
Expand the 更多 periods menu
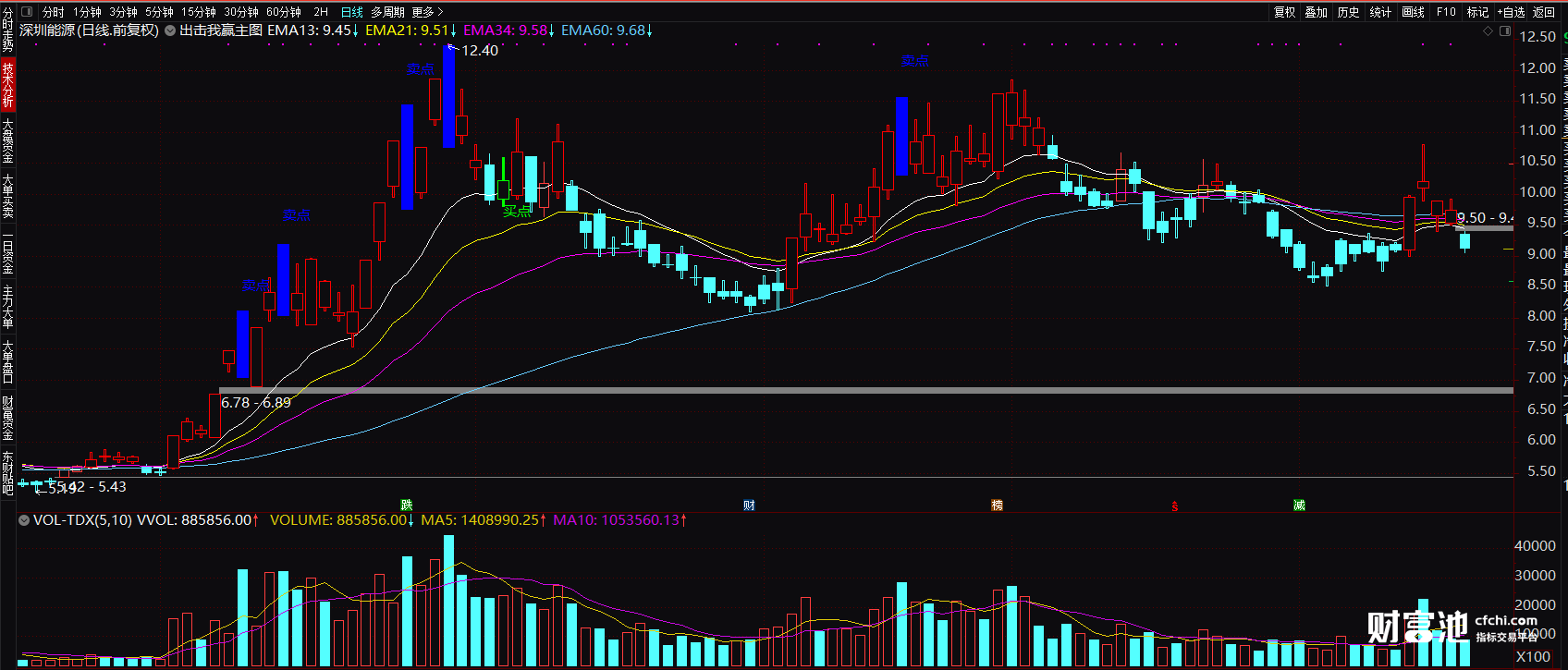click(x=428, y=12)
